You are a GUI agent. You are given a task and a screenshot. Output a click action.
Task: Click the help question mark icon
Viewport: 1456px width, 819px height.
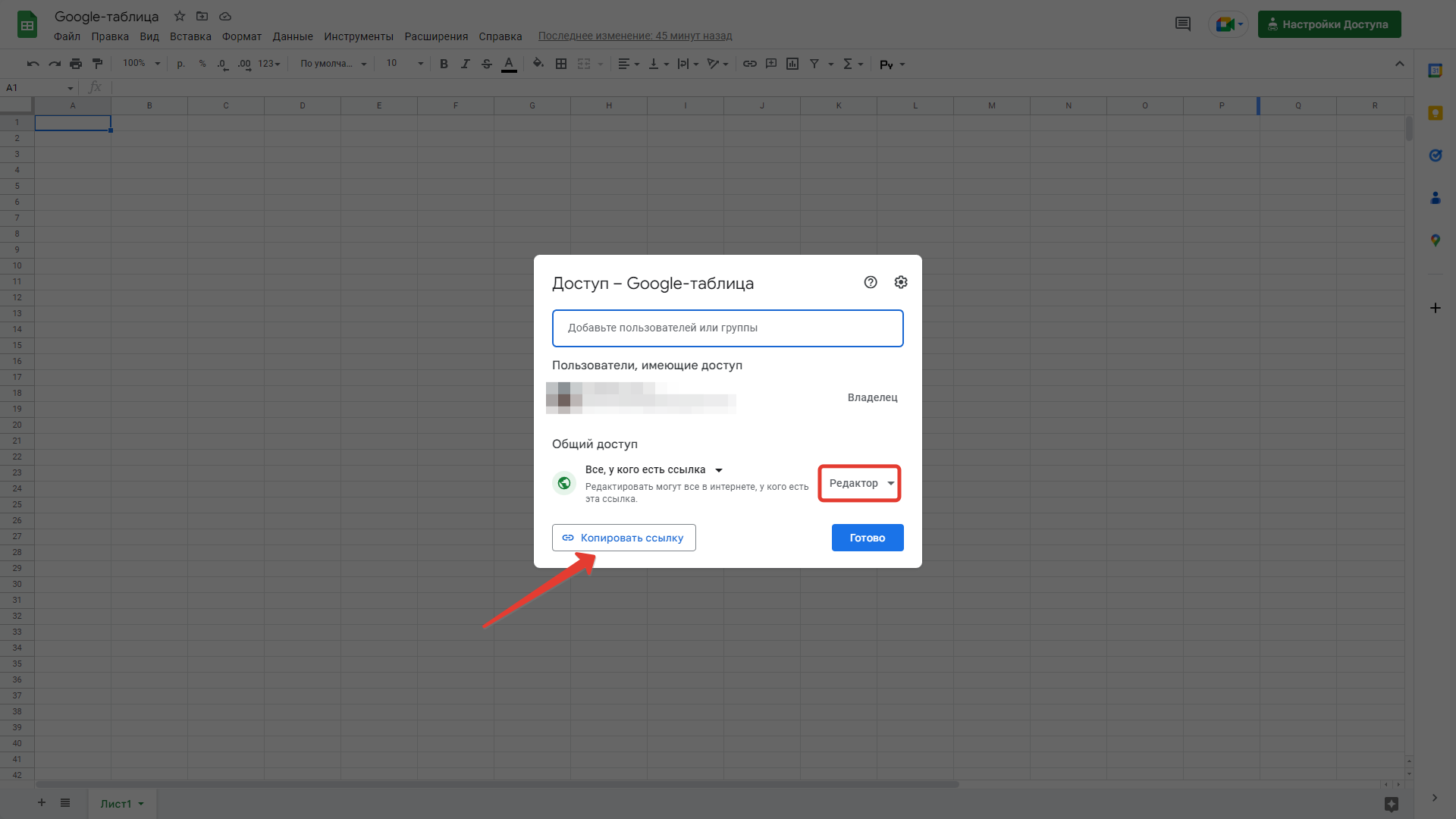(x=870, y=282)
